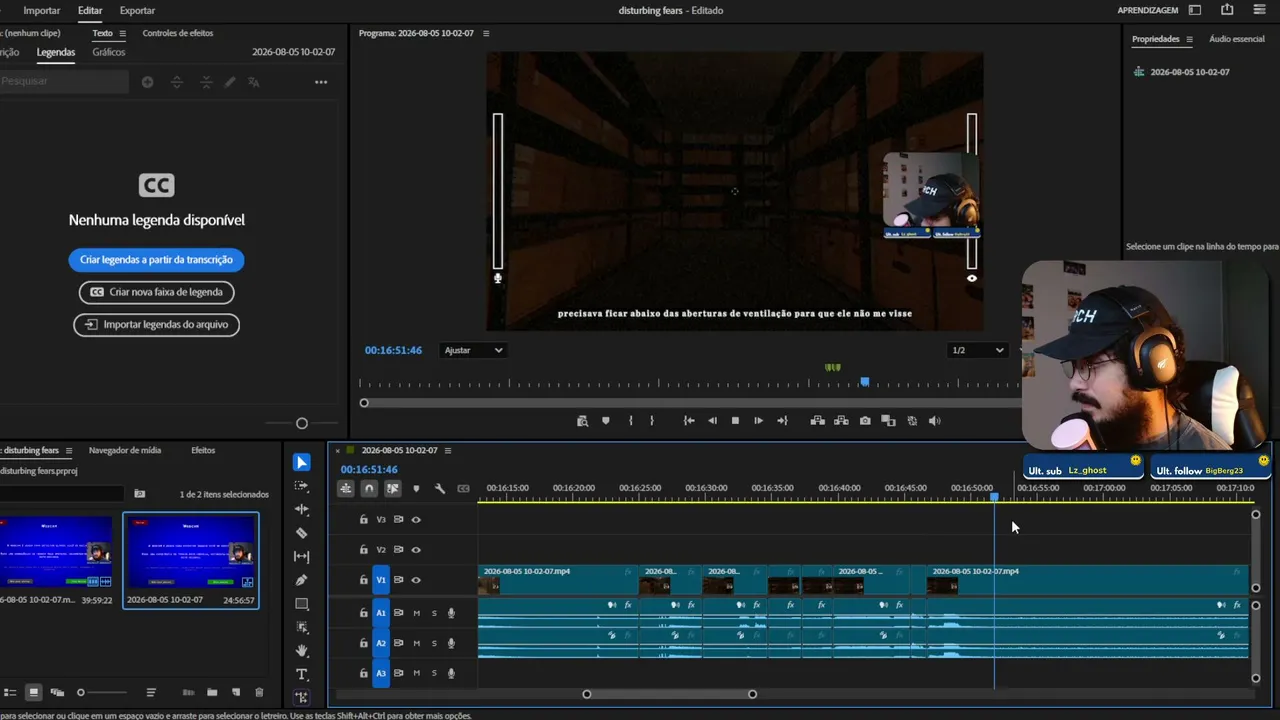Select the Hand tool
The image size is (1280, 720).
click(302, 651)
